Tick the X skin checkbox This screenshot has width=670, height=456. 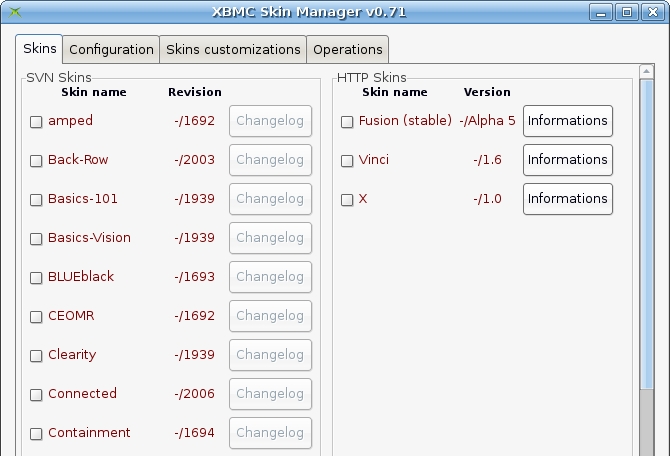[x=347, y=200]
